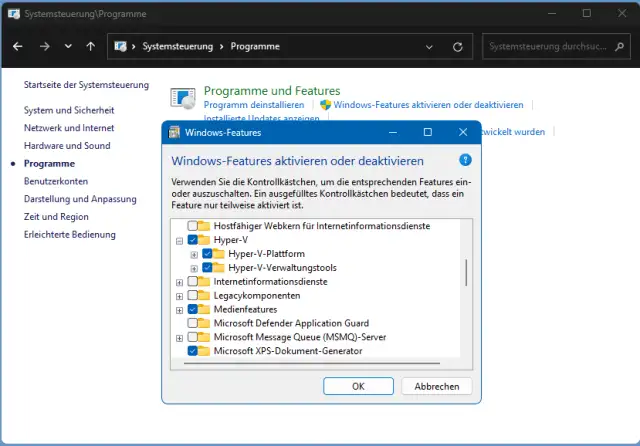Maximize the Systemsteuerung\Programme window
This screenshot has width=640, height=446.
[x=587, y=13]
